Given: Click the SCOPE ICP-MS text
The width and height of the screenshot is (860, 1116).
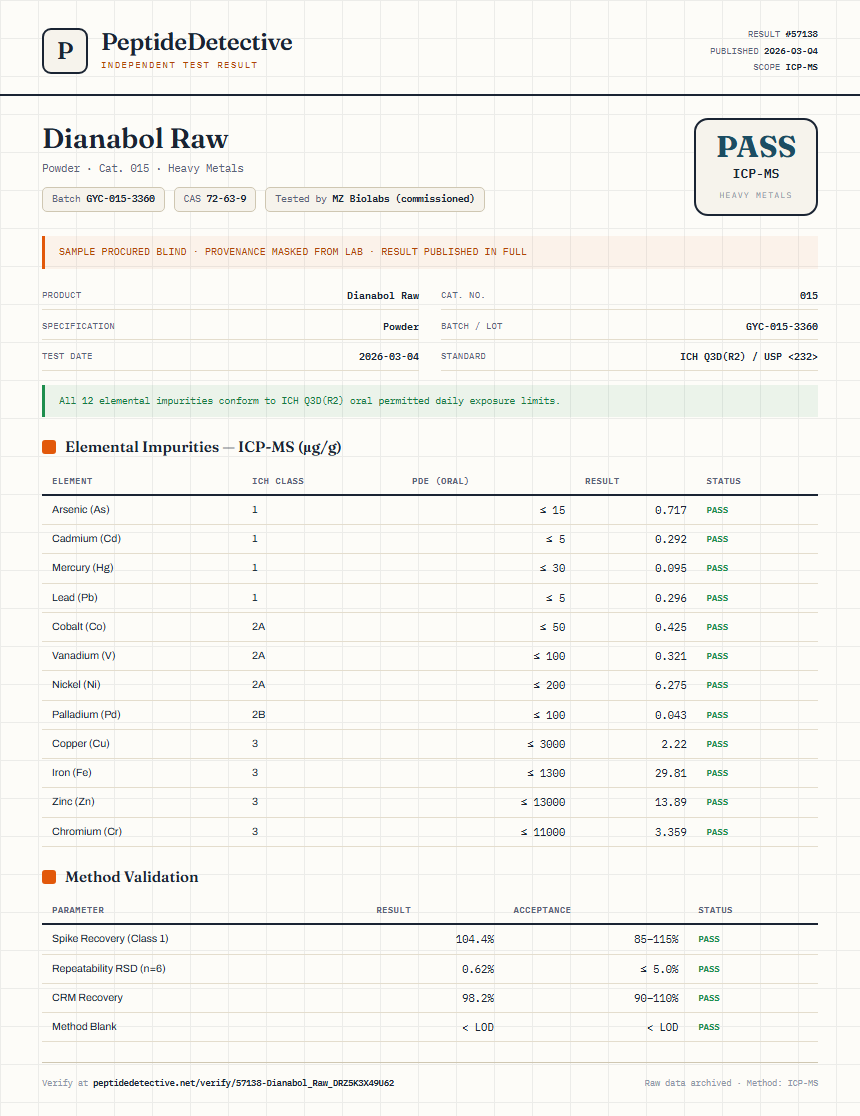Looking at the screenshot, I should 785,67.
